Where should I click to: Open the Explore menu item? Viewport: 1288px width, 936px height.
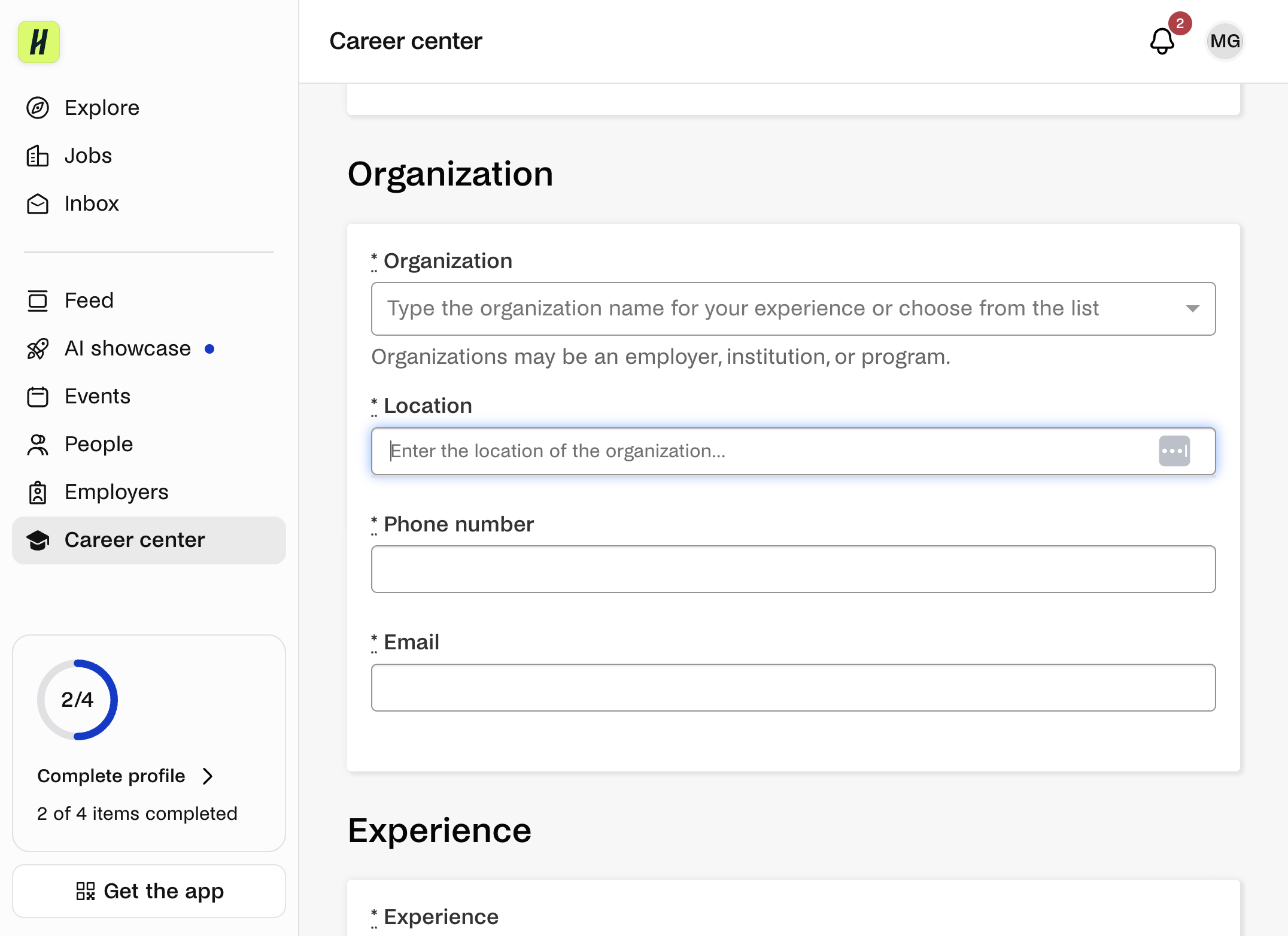pyautogui.click(x=149, y=108)
